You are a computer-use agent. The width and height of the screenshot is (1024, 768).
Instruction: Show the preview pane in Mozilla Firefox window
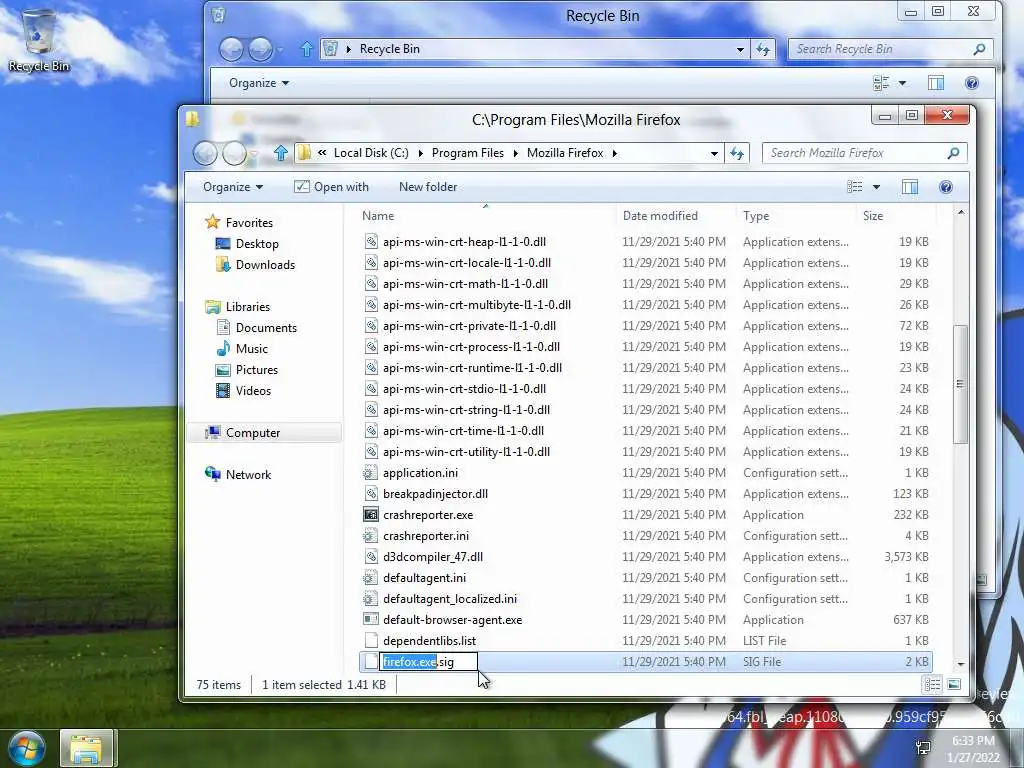click(910, 187)
